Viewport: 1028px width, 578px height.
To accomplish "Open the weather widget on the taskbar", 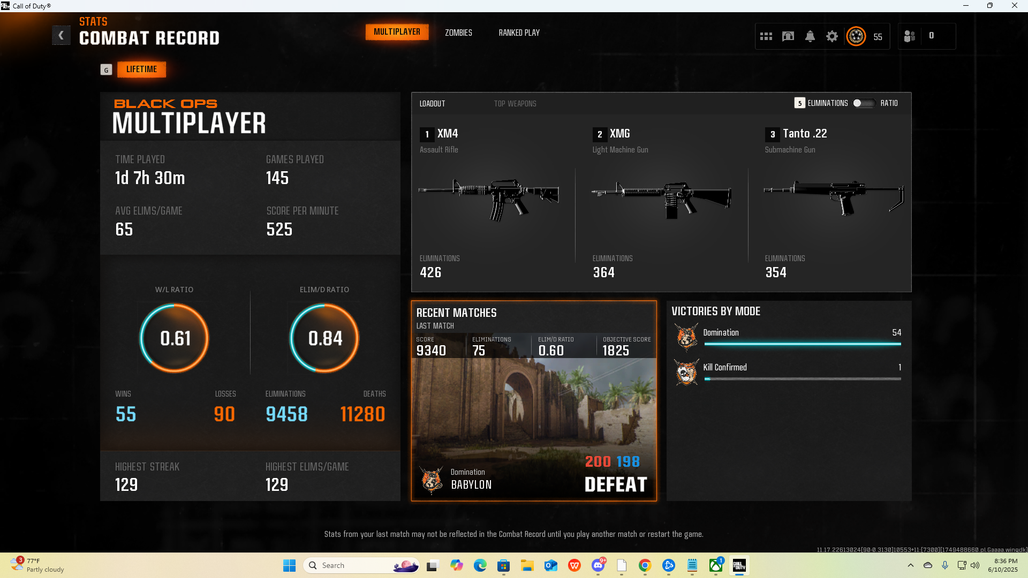I will point(37,565).
